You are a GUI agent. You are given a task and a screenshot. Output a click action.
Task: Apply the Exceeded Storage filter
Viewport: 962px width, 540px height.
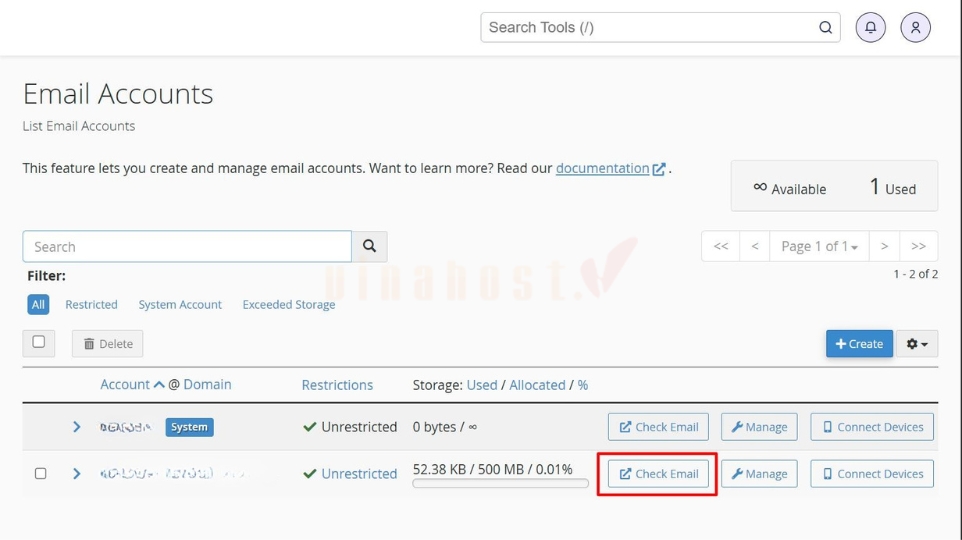[289, 304]
